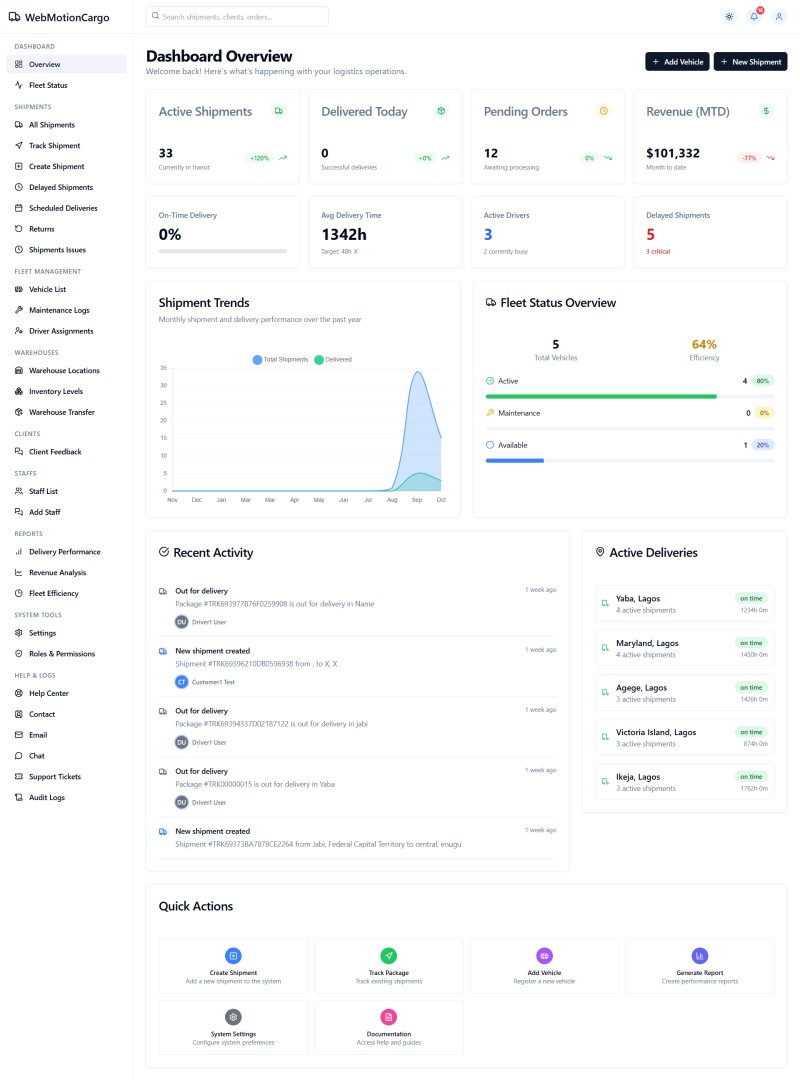The height and width of the screenshot is (1080, 800).
Task: Toggle the Total Shipments chart legend
Action: pos(281,359)
